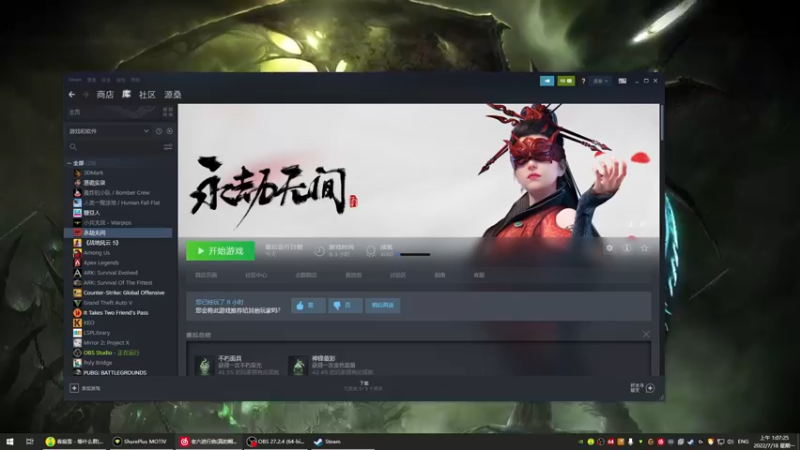Select Counter-Strike: Global Offensive
Image resolution: width=800 pixels, height=450 pixels.
click(x=123, y=293)
